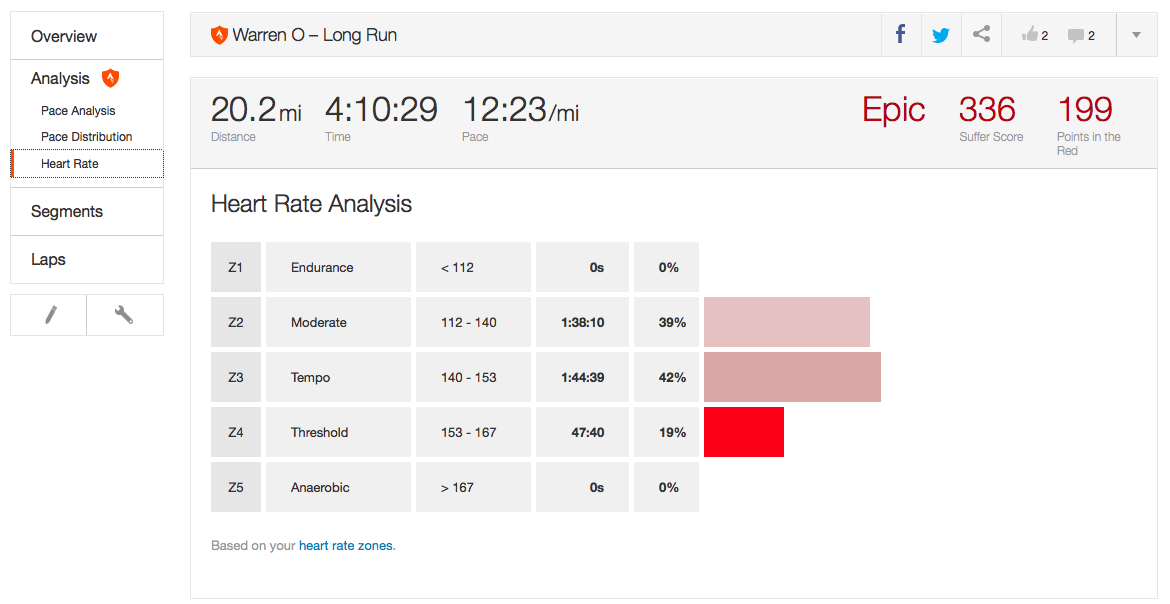This screenshot has width=1170, height=604.
Task: Go to the Laps section
Action: click(48, 259)
